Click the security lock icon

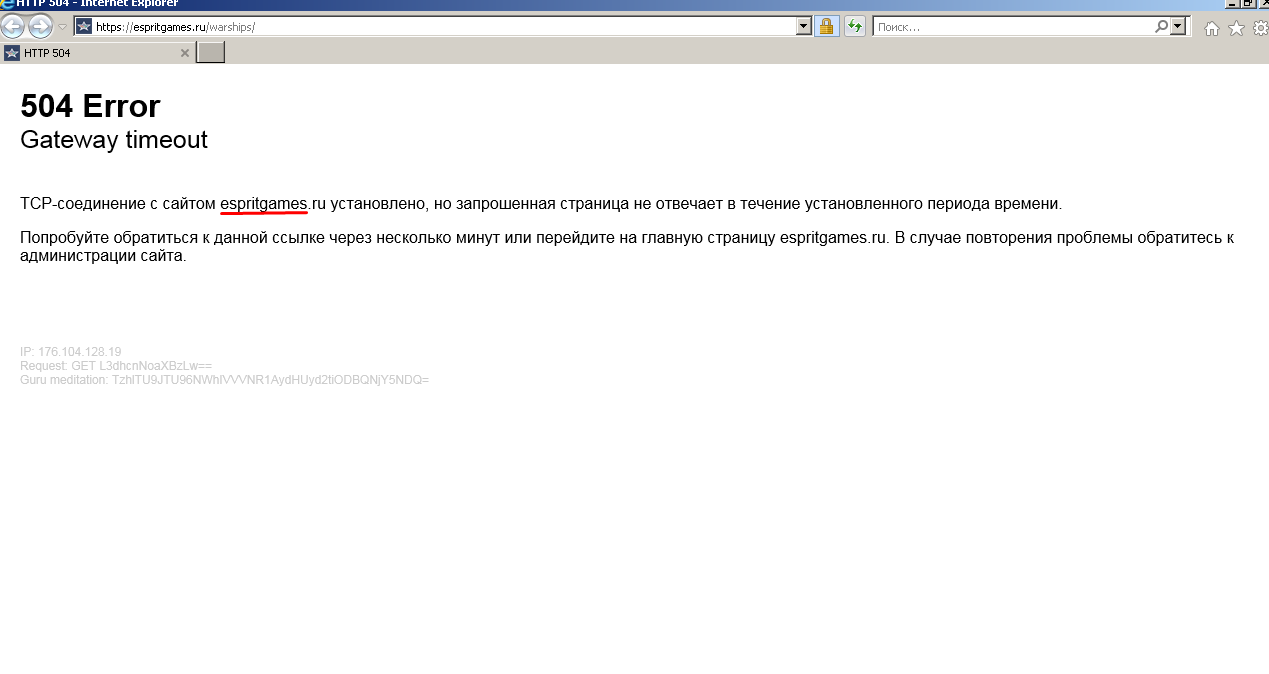click(x=826, y=27)
